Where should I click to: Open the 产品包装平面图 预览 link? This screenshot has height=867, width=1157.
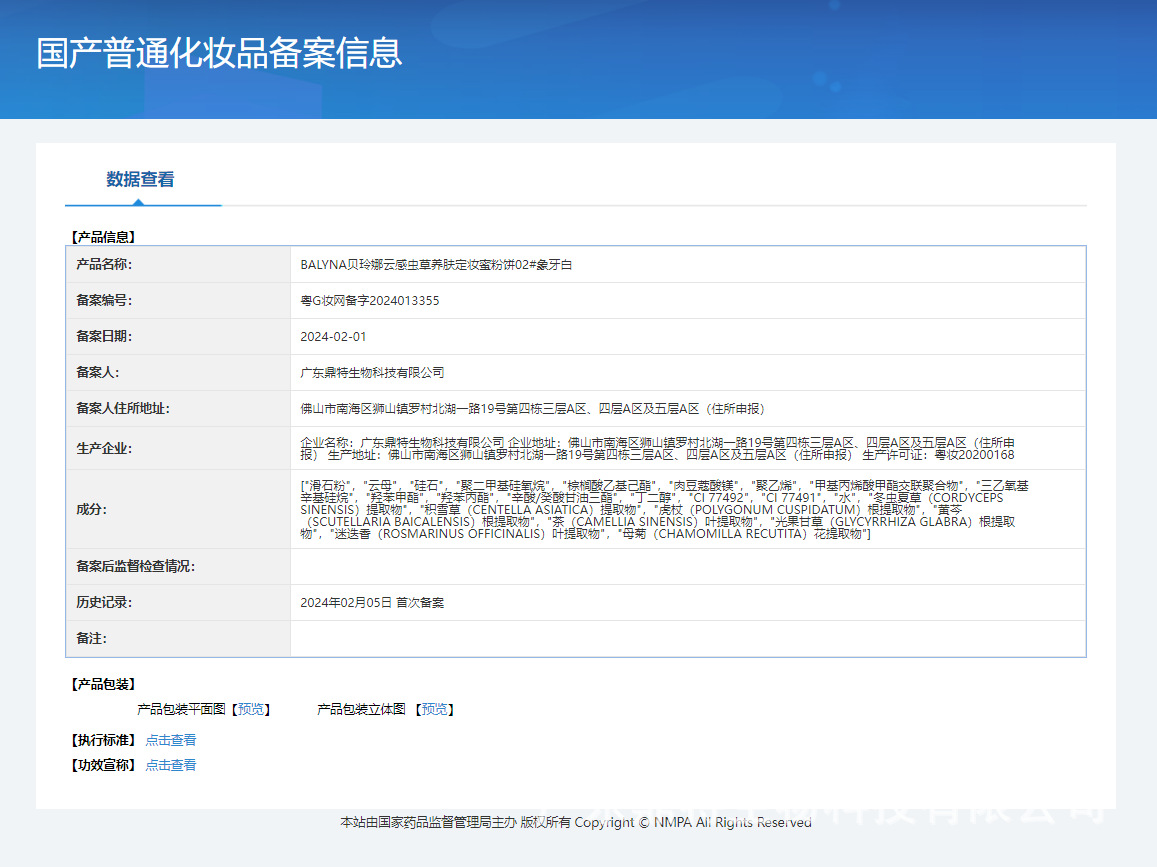tap(251, 709)
